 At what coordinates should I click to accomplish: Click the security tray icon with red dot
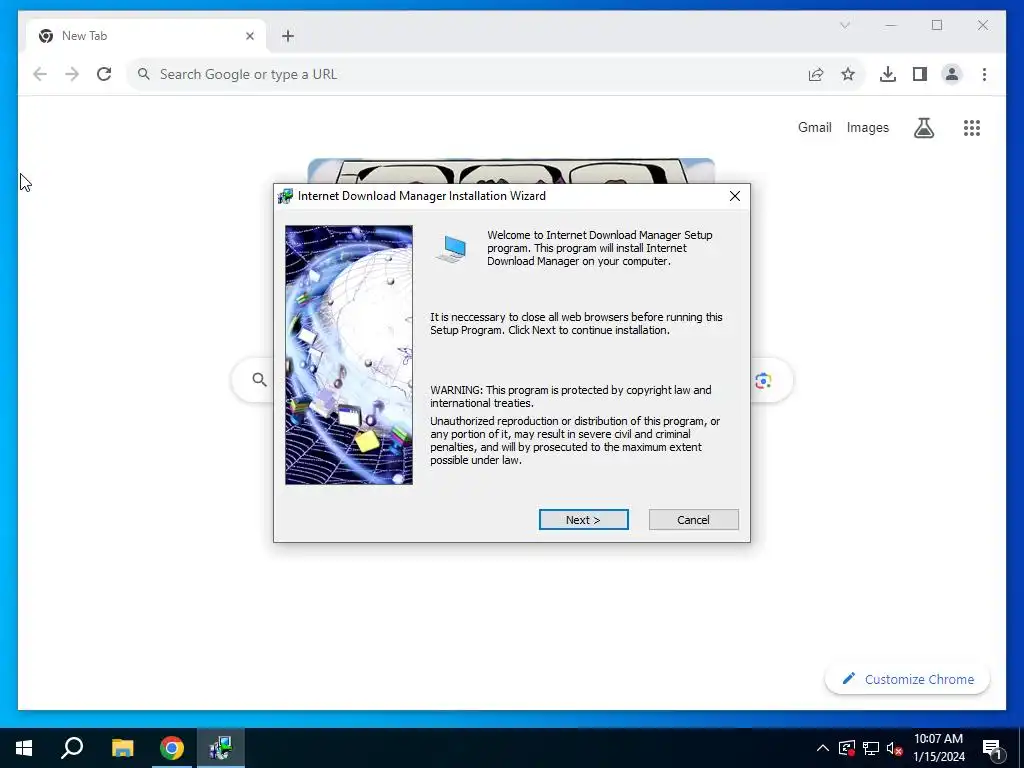click(847, 748)
